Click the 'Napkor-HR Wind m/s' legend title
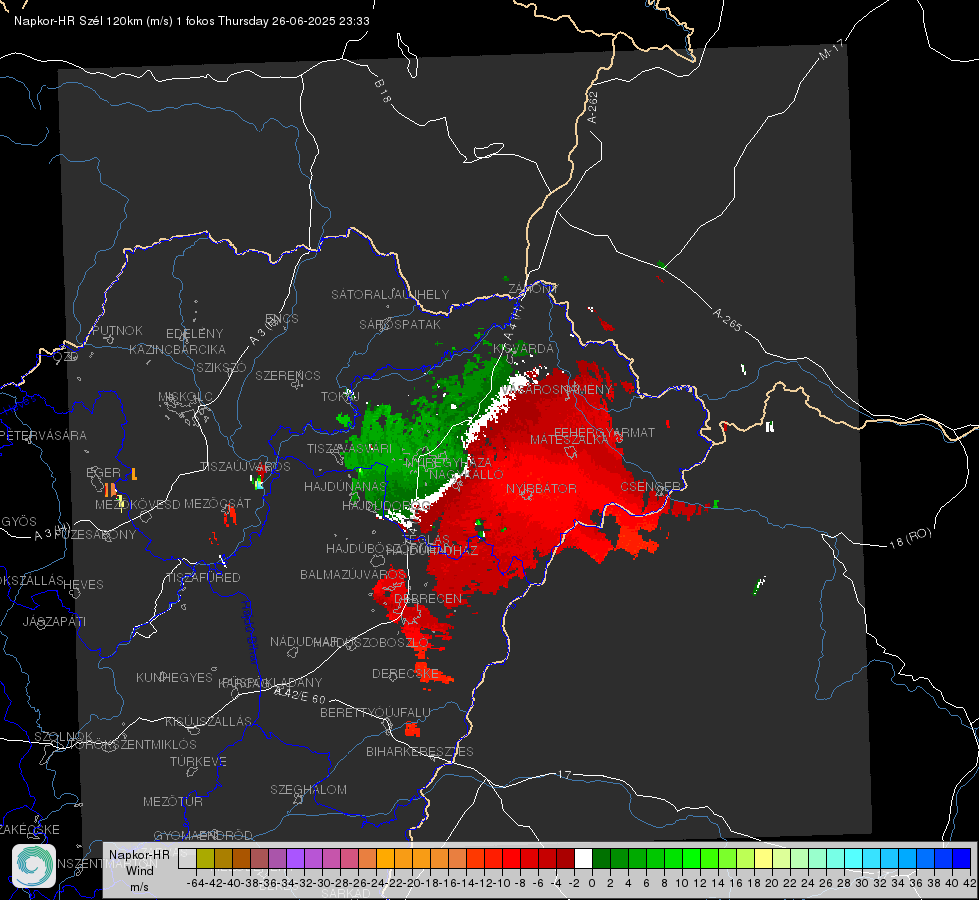Viewport: 979px width, 900px height. pos(139,870)
